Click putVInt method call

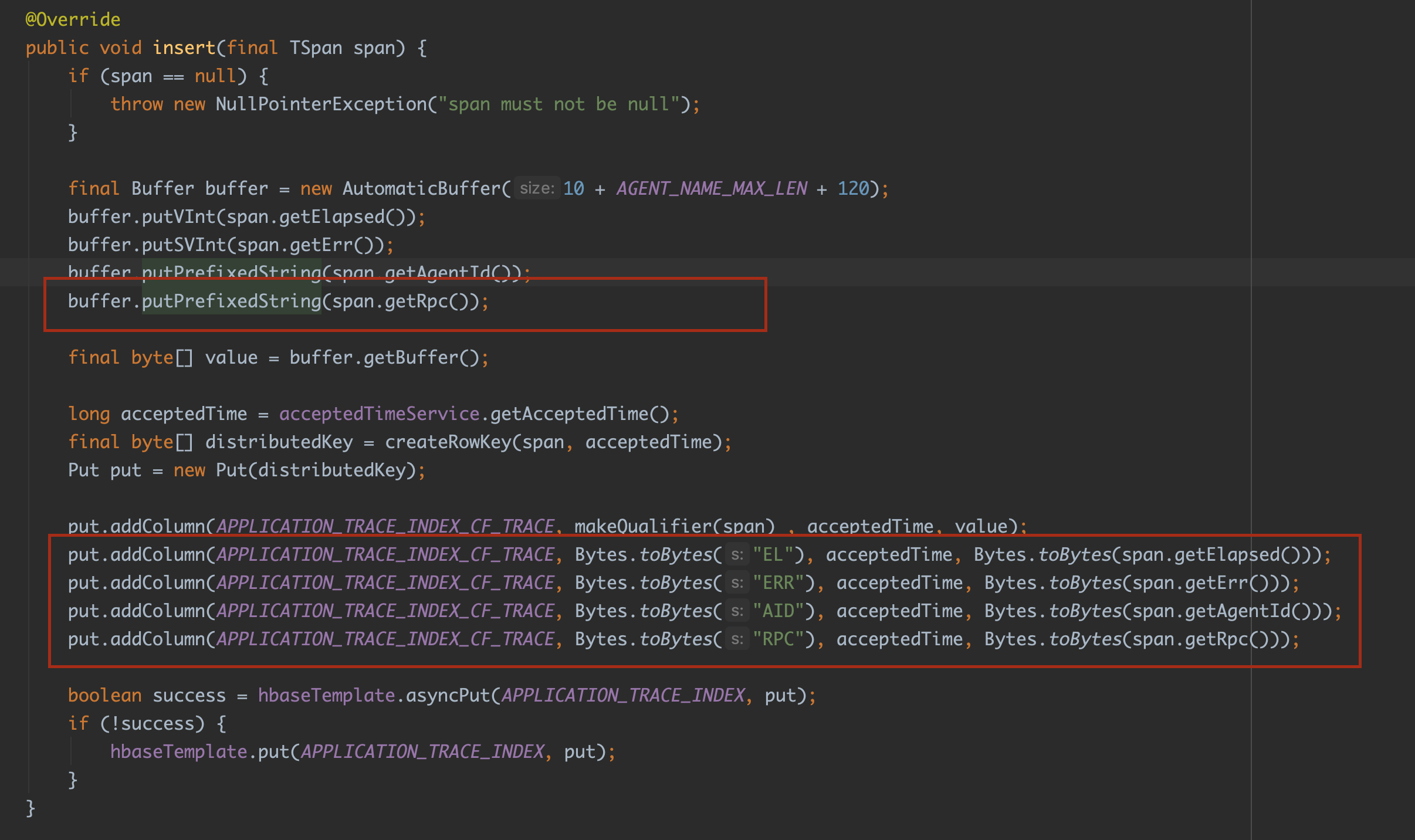[x=178, y=216]
